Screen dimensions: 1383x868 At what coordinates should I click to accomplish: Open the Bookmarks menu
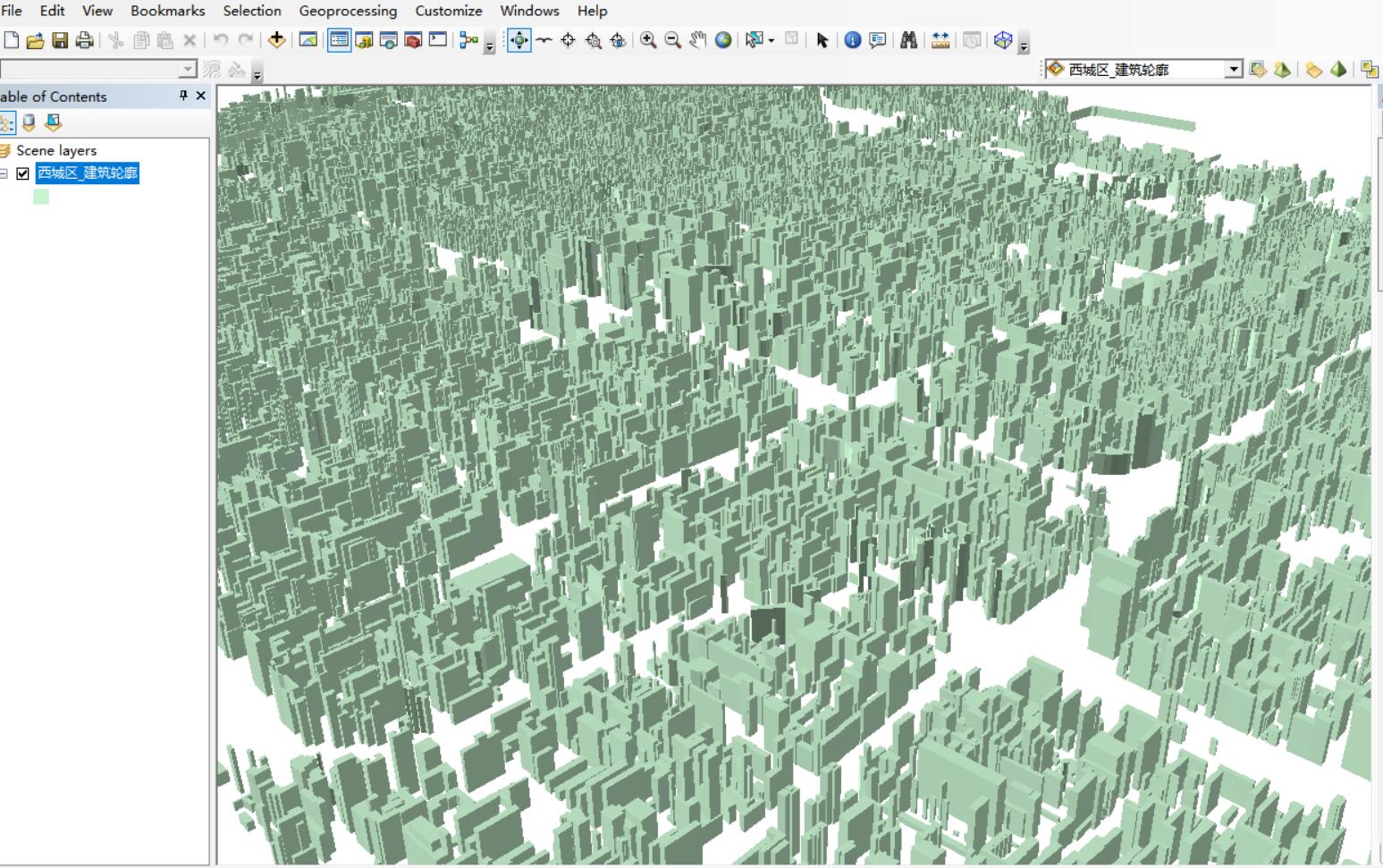[167, 11]
